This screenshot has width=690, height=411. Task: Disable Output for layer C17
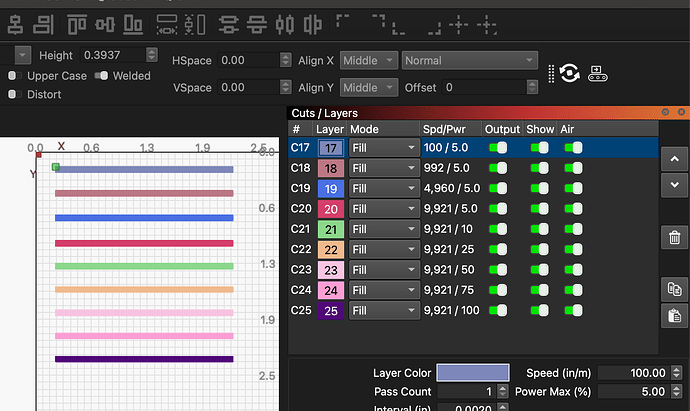[498, 147]
